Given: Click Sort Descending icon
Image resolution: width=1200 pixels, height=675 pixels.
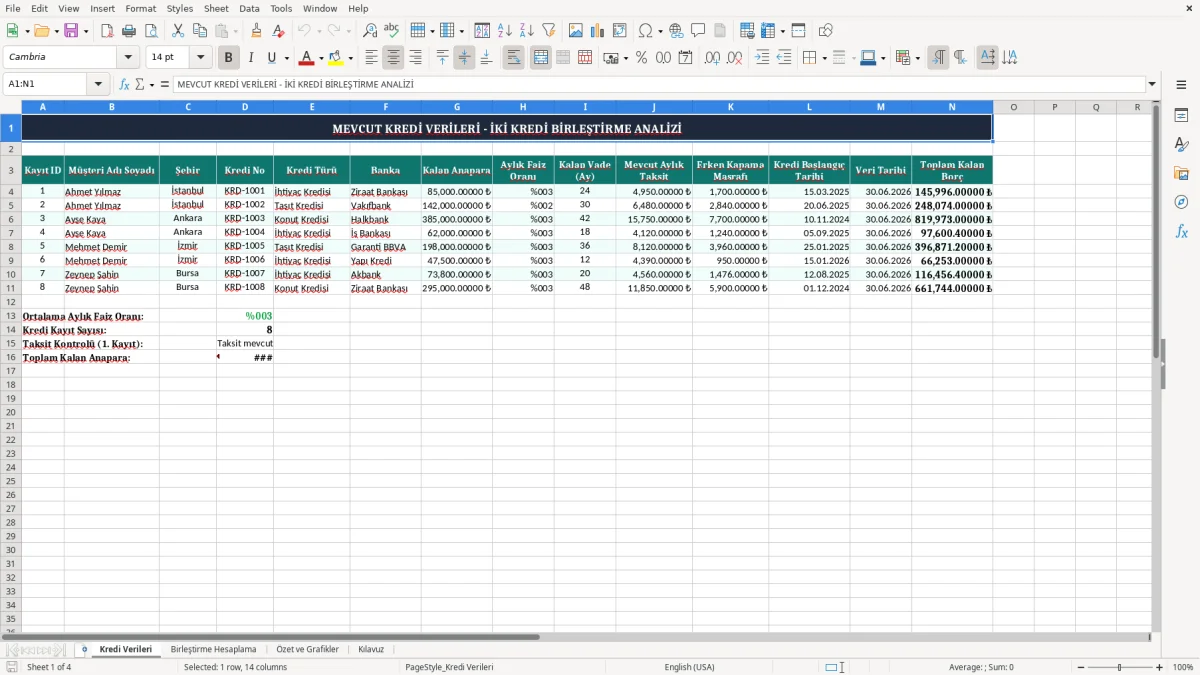Looking at the screenshot, I should pos(526,31).
